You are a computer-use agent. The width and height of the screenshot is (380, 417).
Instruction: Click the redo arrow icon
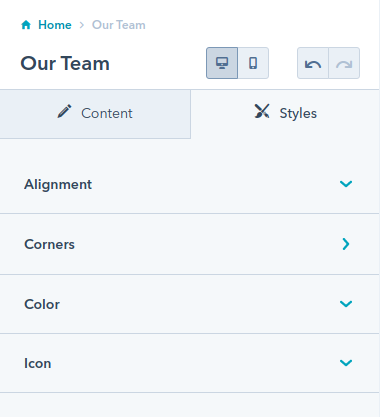click(344, 63)
